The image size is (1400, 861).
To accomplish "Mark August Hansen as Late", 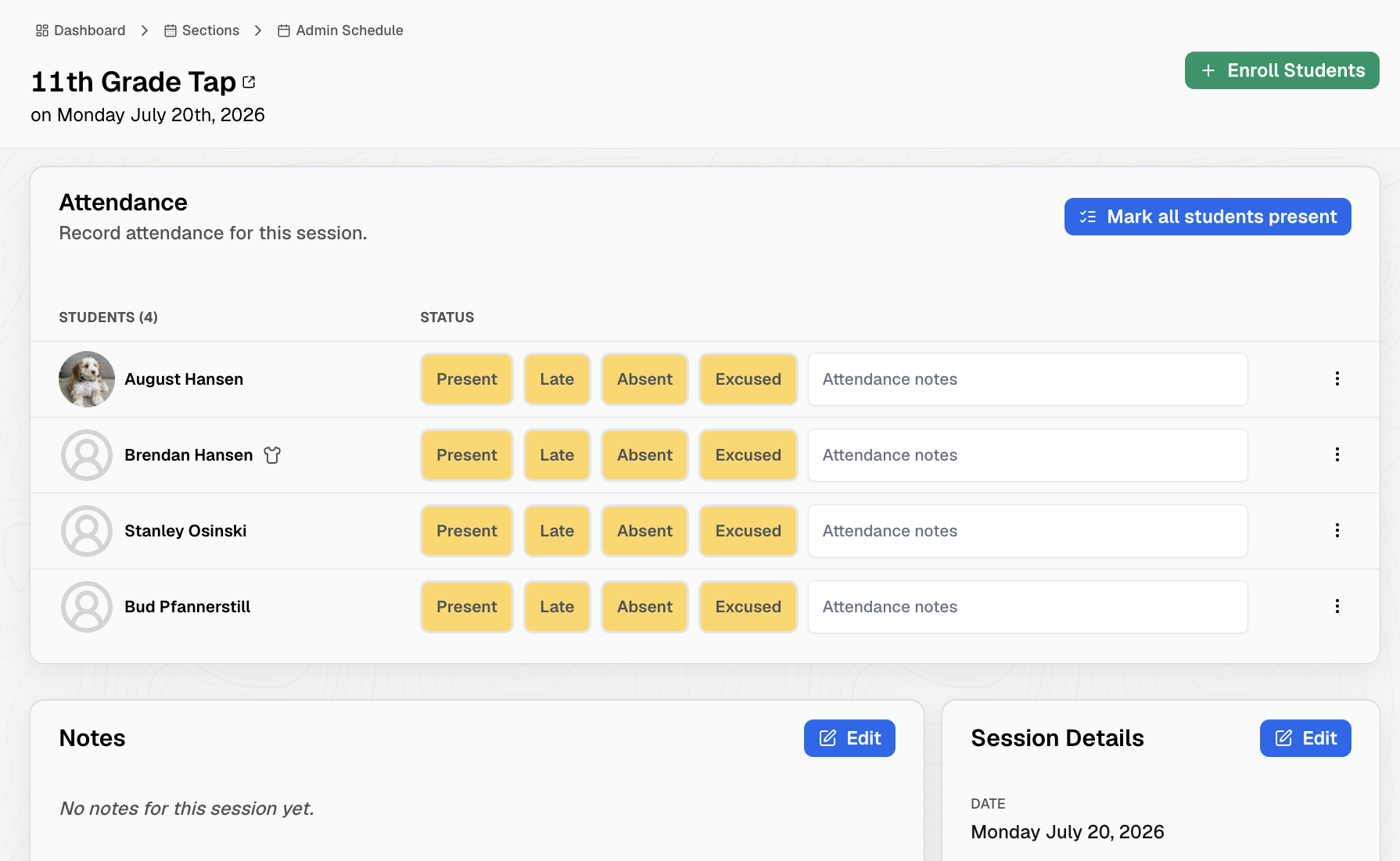I will [x=557, y=379].
